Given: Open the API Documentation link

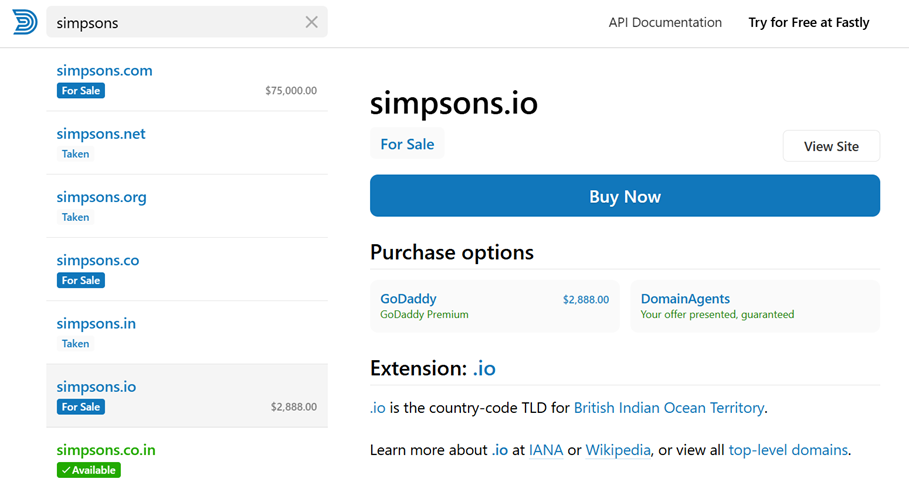Looking at the screenshot, I should (x=665, y=23).
